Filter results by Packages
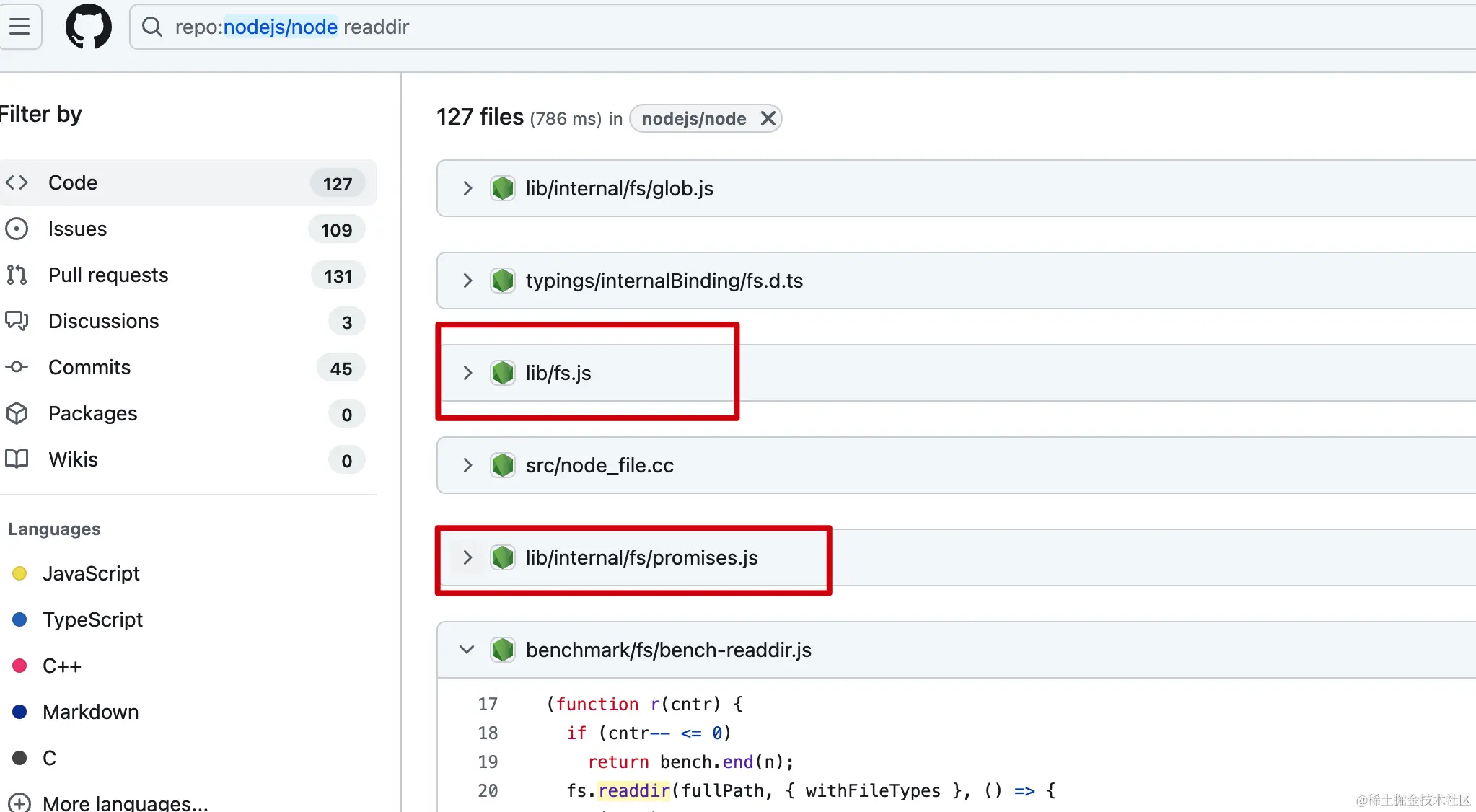This screenshot has width=1476, height=812. click(188, 413)
